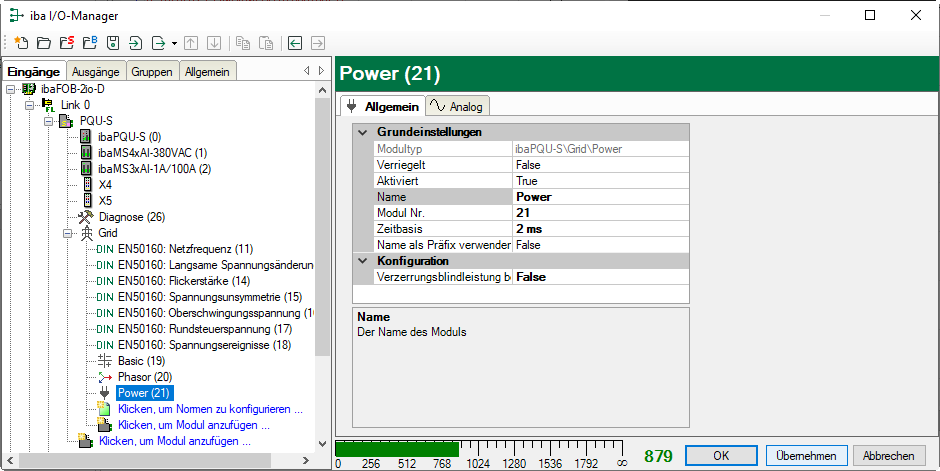940x471 pixels.
Task: Open the export button dropdown arrow
Action: [x=174, y=43]
